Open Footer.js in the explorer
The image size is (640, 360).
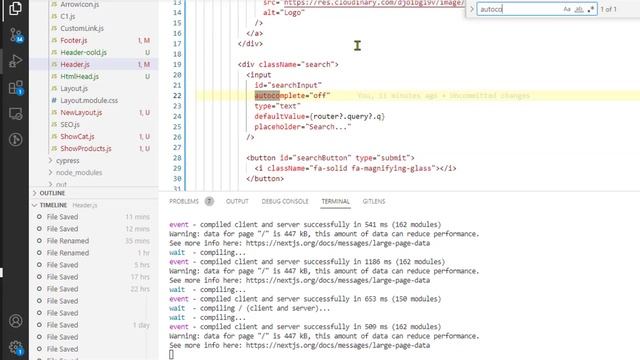tap(74, 40)
